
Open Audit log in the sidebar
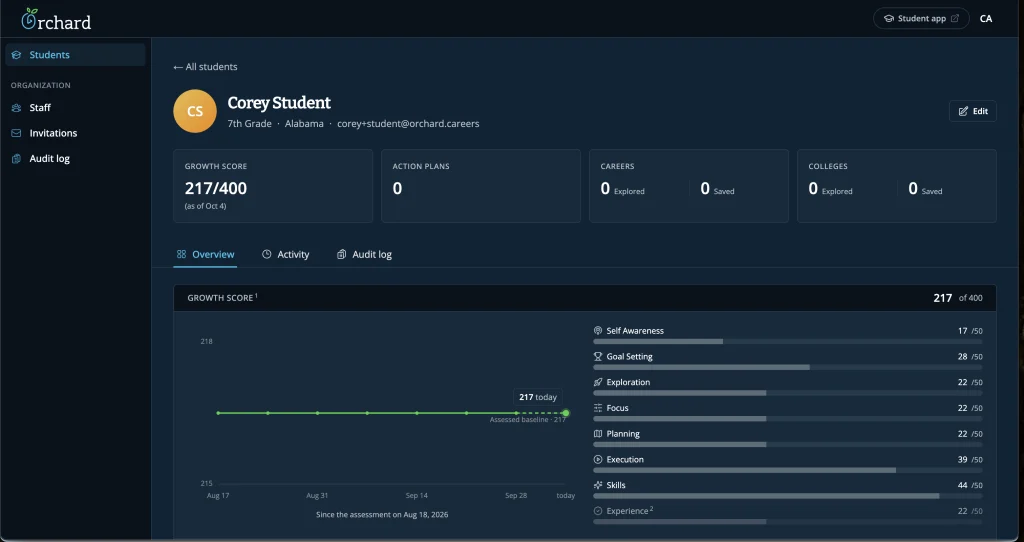point(75,159)
